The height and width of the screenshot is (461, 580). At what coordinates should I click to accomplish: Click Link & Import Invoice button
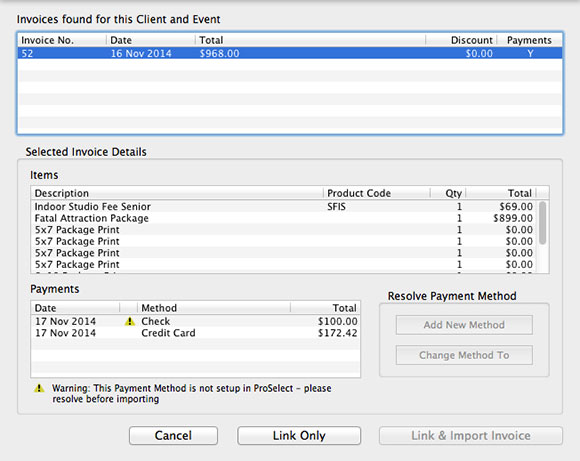click(471, 435)
